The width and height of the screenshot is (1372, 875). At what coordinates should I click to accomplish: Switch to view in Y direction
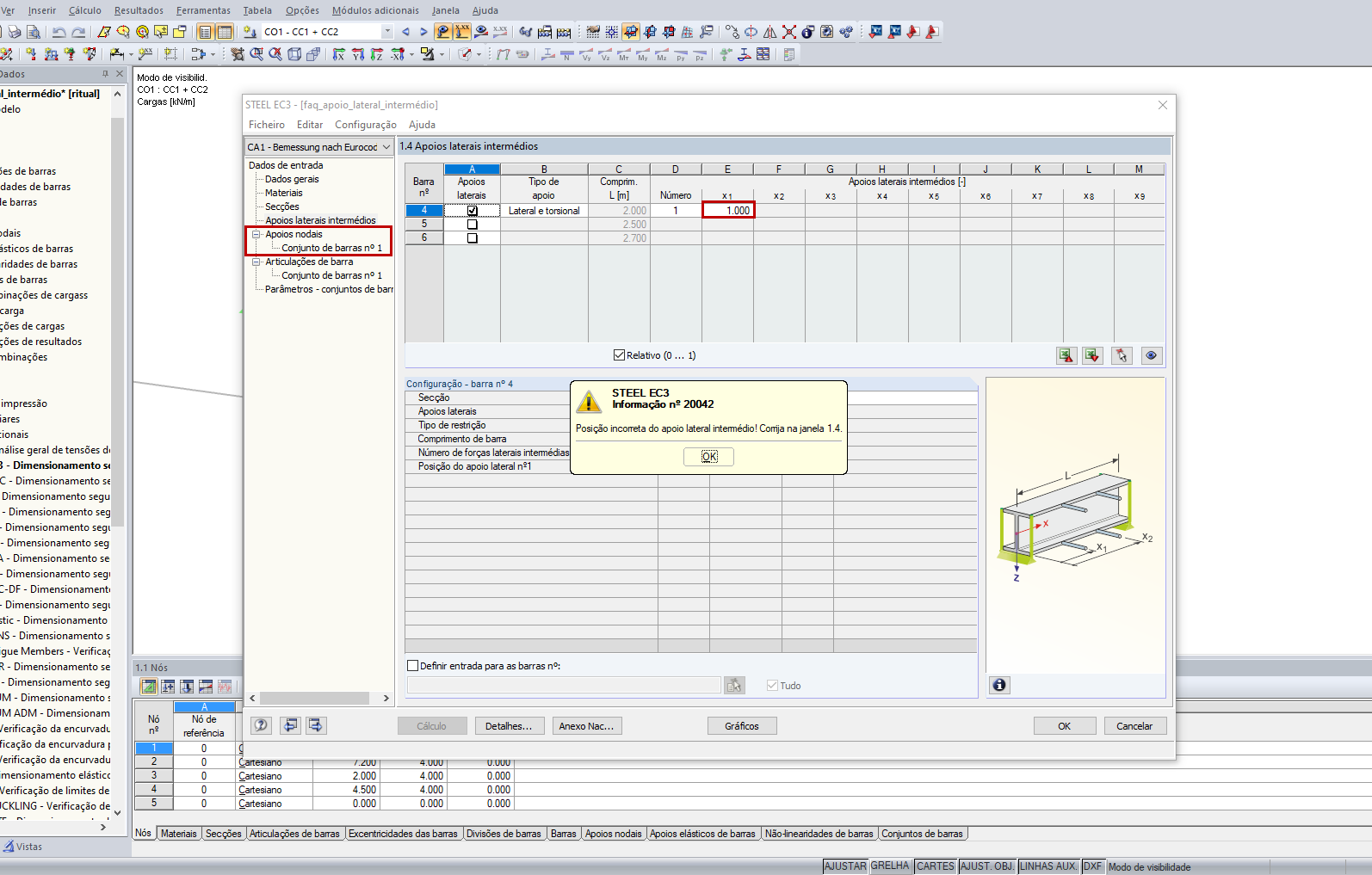[x=358, y=54]
